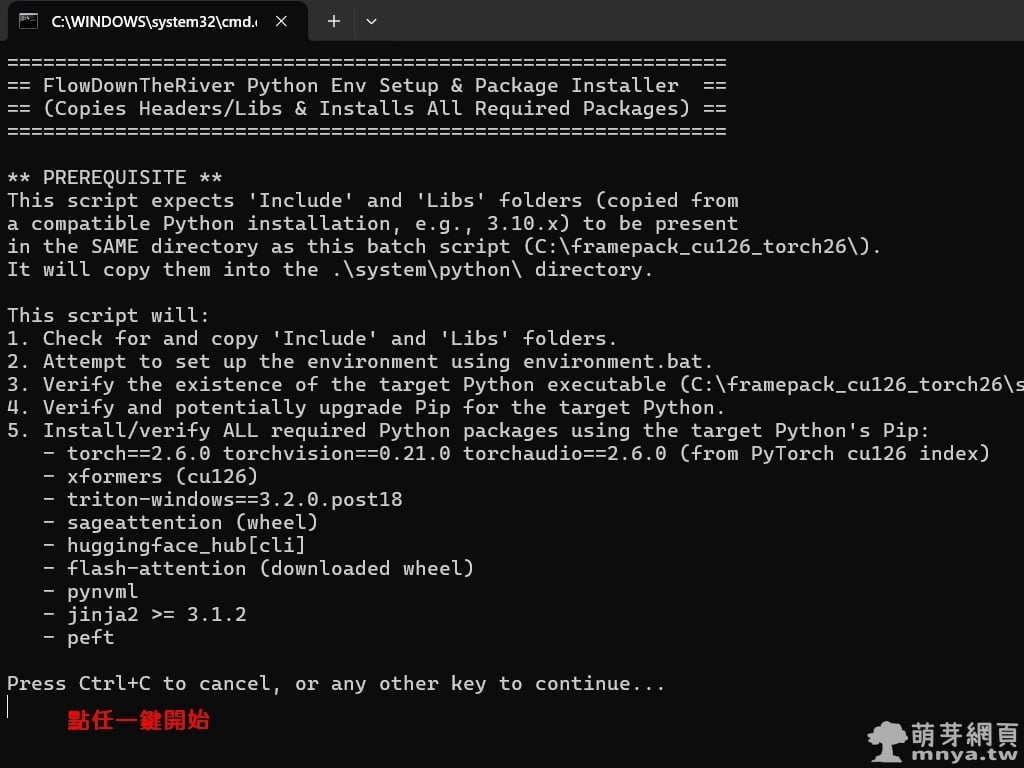Click the "Press Ctrl+C to cancel" line
The width and height of the screenshot is (1024, 768).
[x=336, y=684]
